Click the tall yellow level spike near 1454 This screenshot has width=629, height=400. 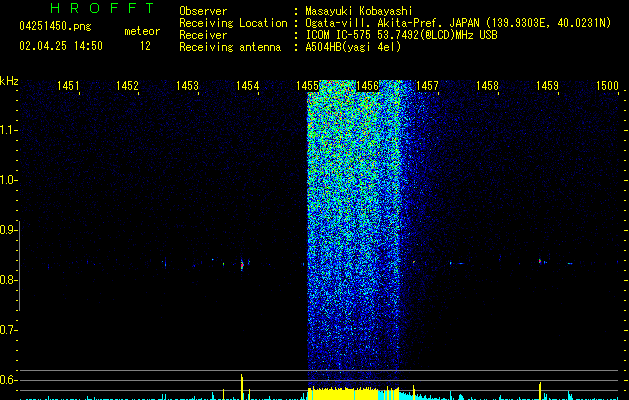tap(241, 387)
